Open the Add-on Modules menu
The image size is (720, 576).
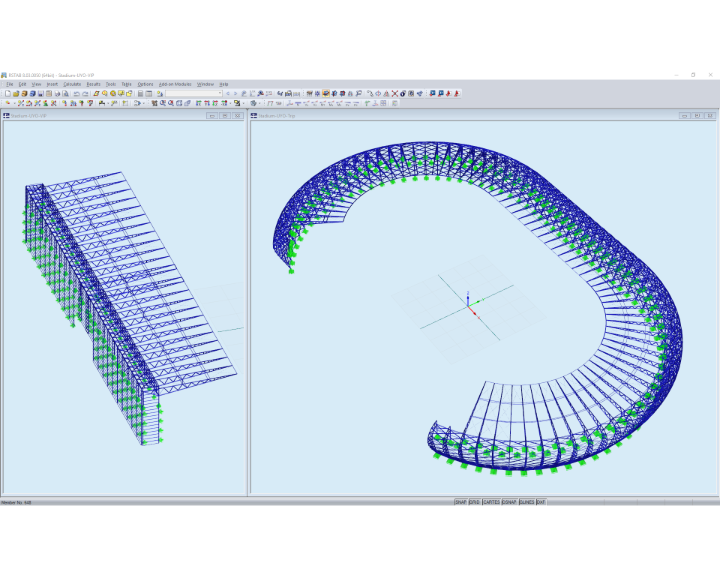[175, 84]
